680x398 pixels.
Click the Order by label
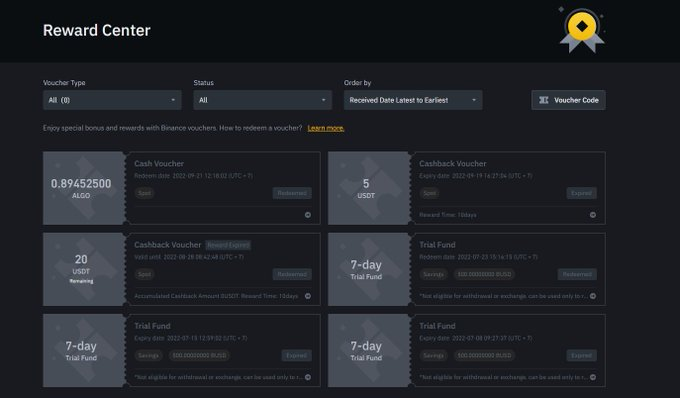pos(357,82)
